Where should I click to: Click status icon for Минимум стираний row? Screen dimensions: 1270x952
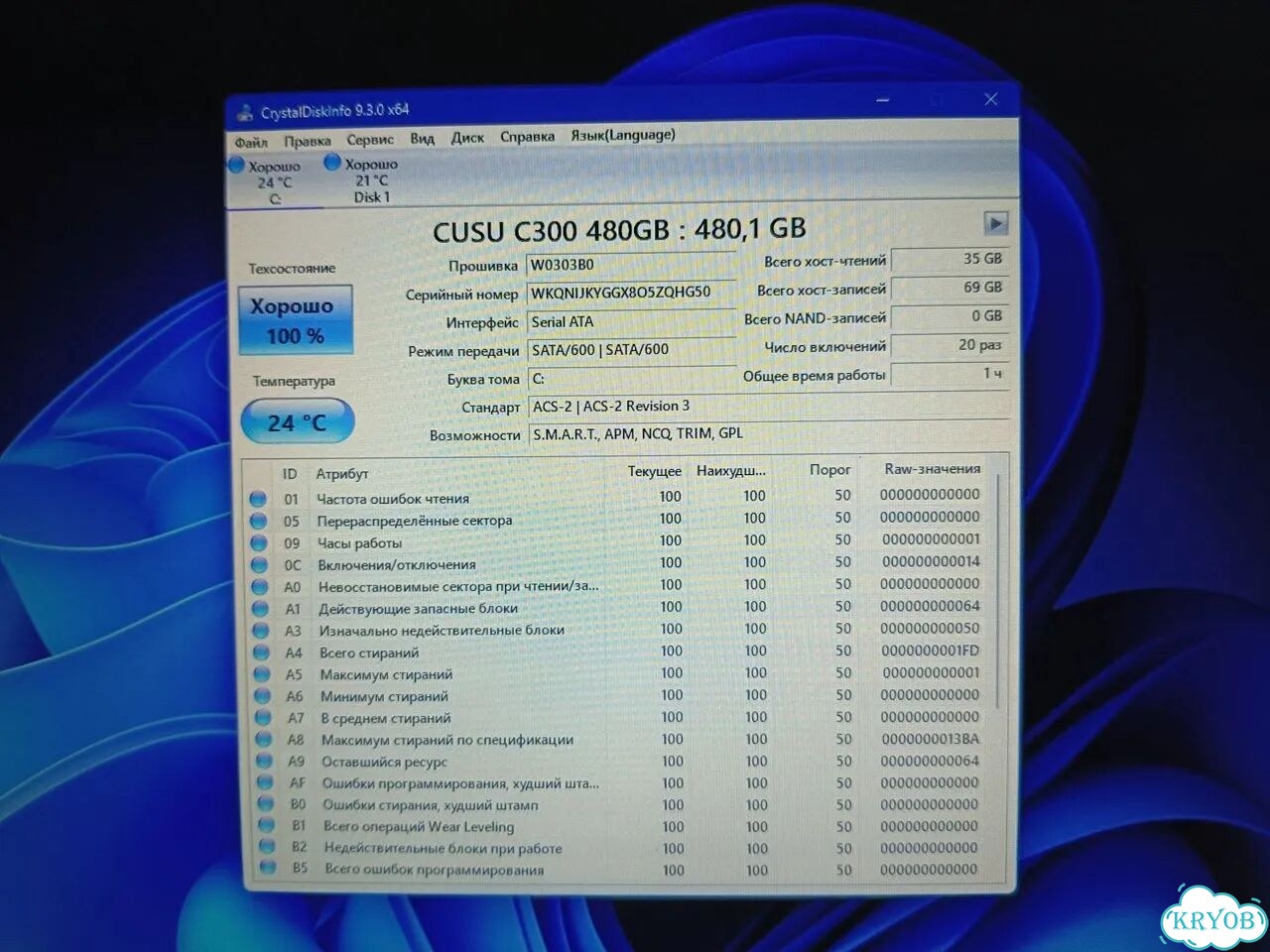point(262,696)
